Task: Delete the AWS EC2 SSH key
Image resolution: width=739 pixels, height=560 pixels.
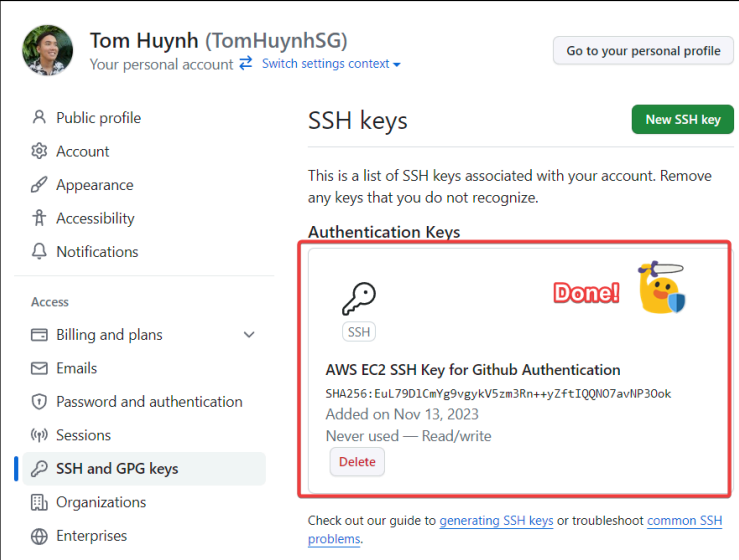Action: point(357,461)
